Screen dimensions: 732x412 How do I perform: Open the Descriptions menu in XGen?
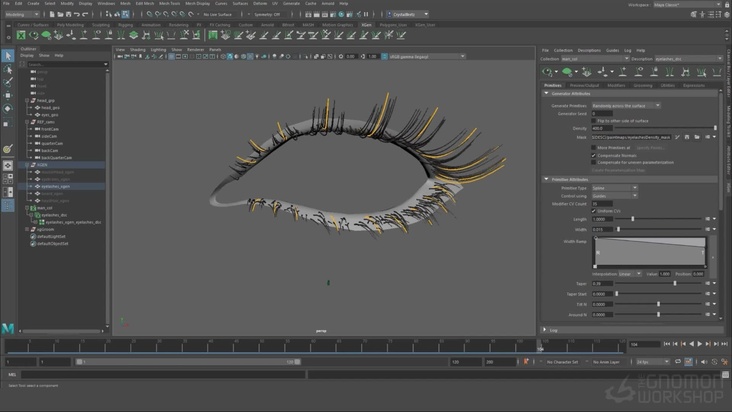tap(589, 50)
